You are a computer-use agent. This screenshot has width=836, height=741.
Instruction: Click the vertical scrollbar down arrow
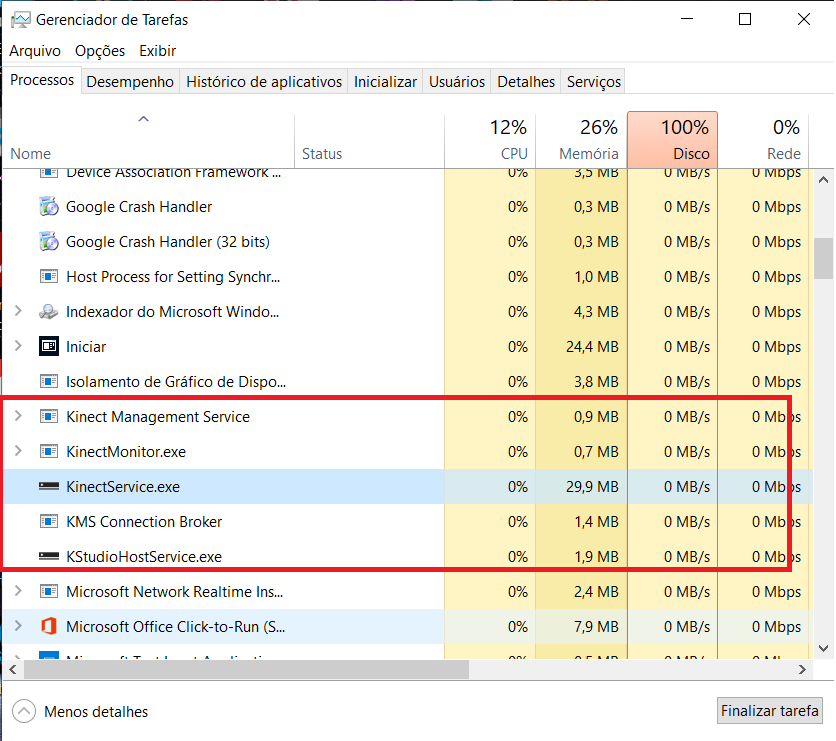coord(824,648)
